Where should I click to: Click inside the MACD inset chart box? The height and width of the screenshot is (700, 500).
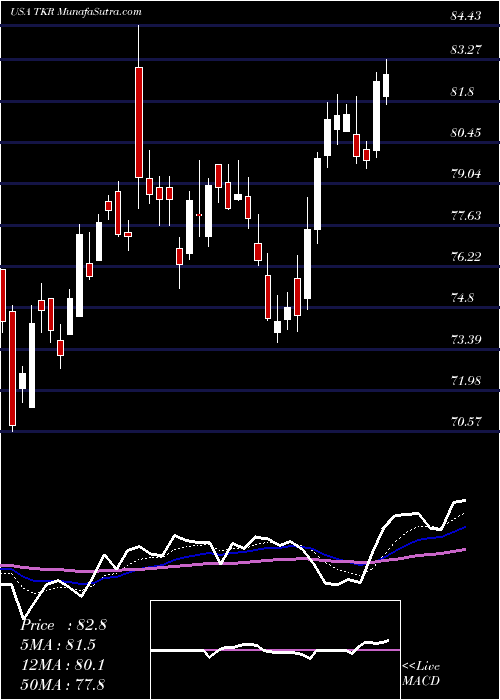(275, 650)
